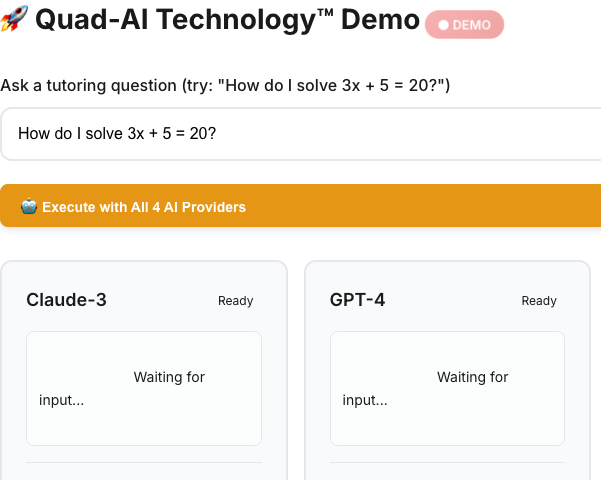Click the white dot in the DEMO badge
601x480 pixels.
tap(443, 26)
